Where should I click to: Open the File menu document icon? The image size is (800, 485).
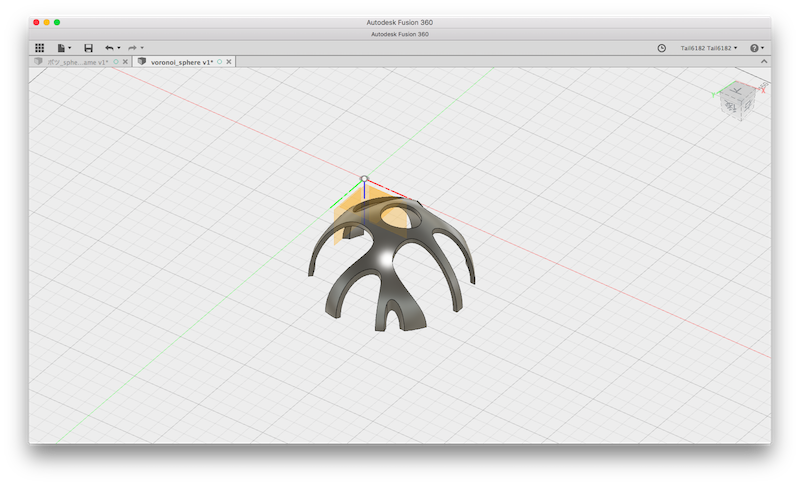[61, 48]
